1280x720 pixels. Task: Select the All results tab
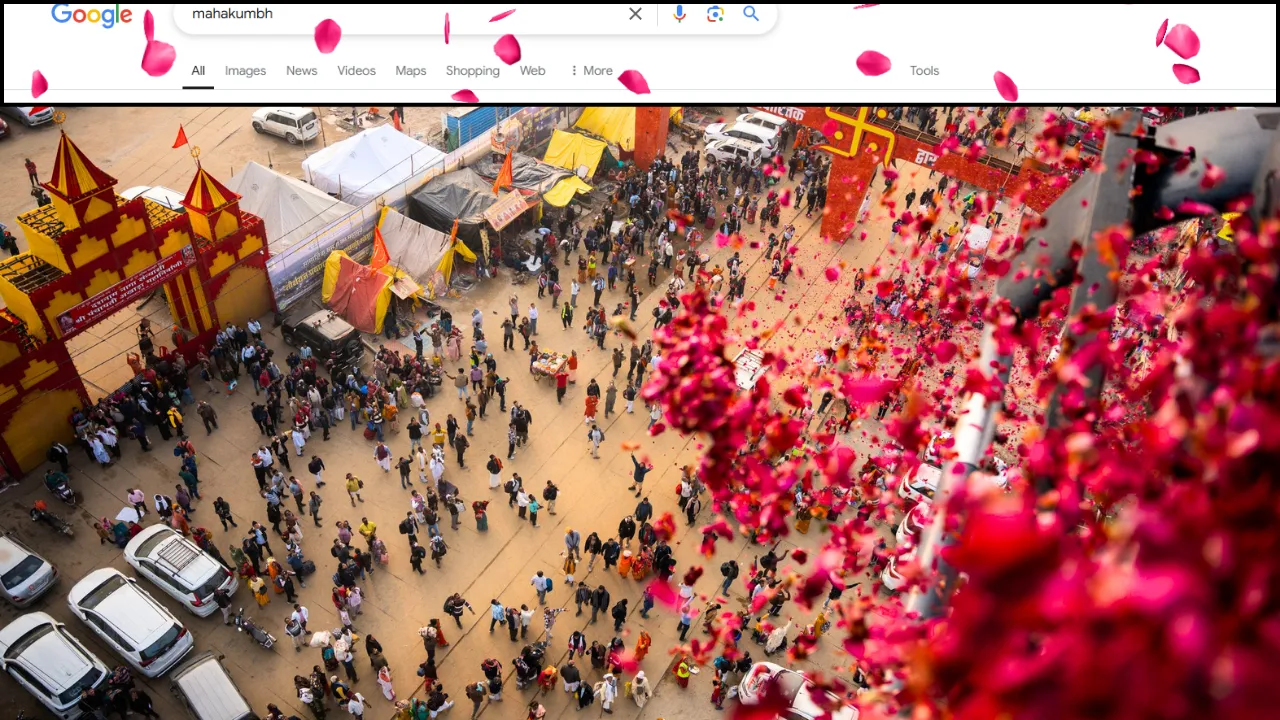point(198,71)
